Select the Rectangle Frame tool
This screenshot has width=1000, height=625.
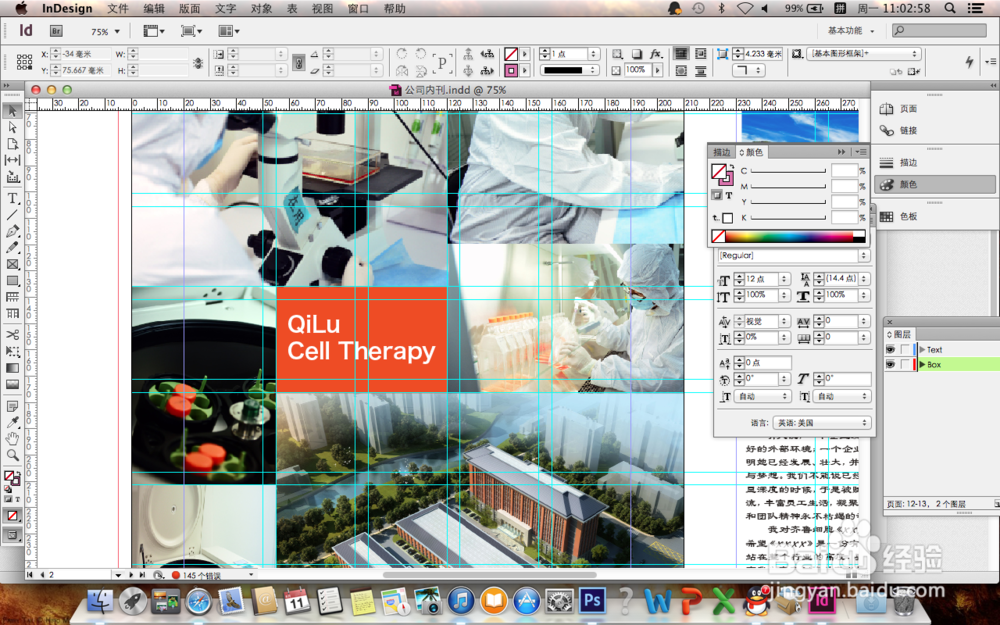(12, 264)
